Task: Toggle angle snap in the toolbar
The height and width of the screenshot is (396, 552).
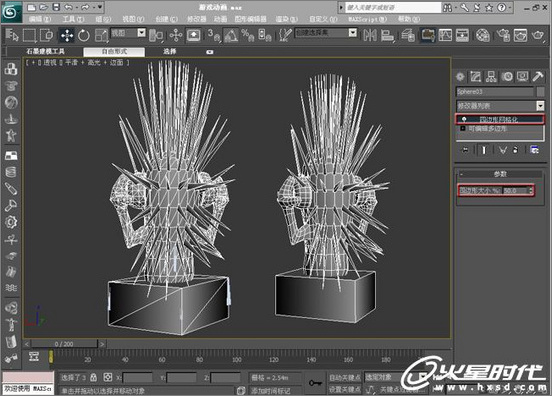Action: (230, 35)
